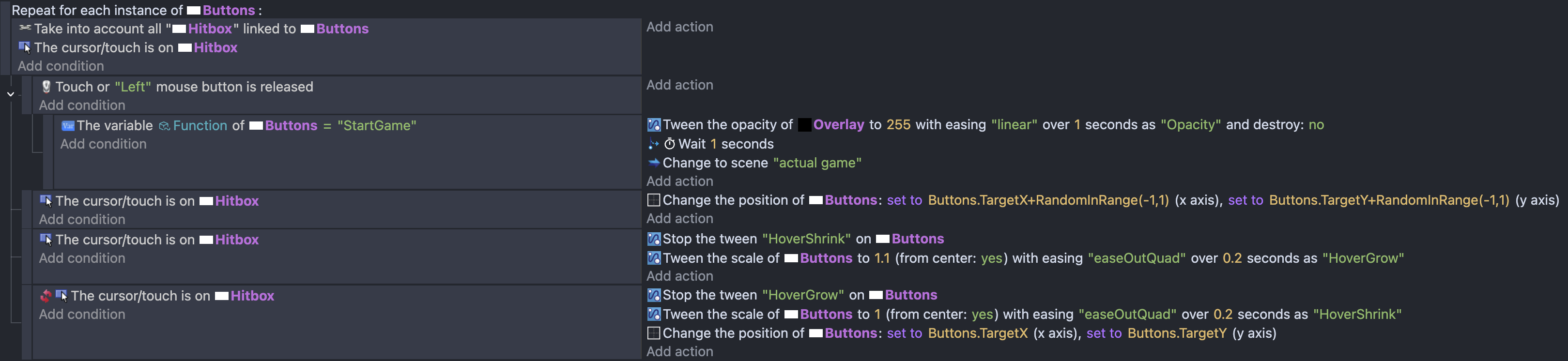Click the tween icon for Stop the tween "HoverShrink"
Screen dimensions: 1568x361
(x=654, y=239)
